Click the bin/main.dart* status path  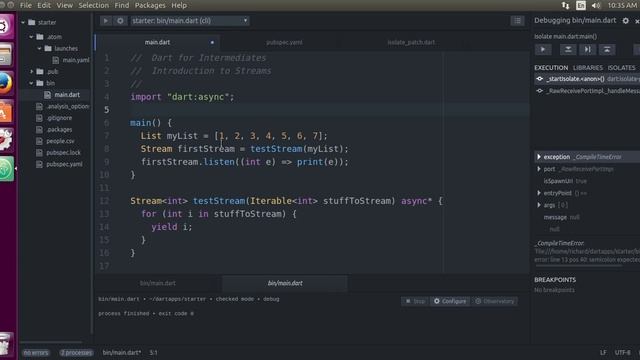click(x=122, y=353)
